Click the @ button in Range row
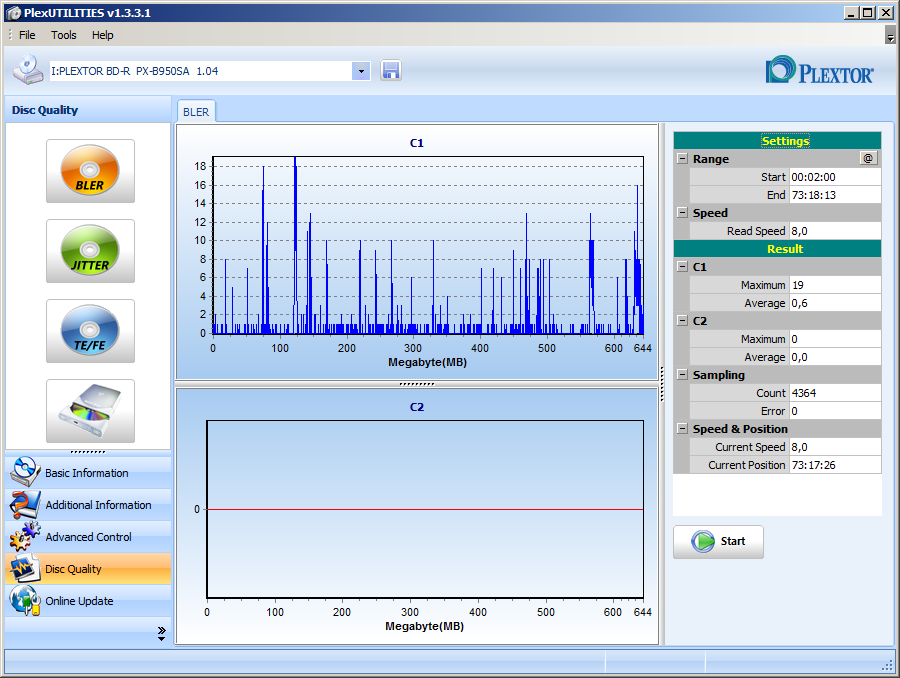This screenshot has width=900, height=678. pyautogui.click(x=868, y=158)
